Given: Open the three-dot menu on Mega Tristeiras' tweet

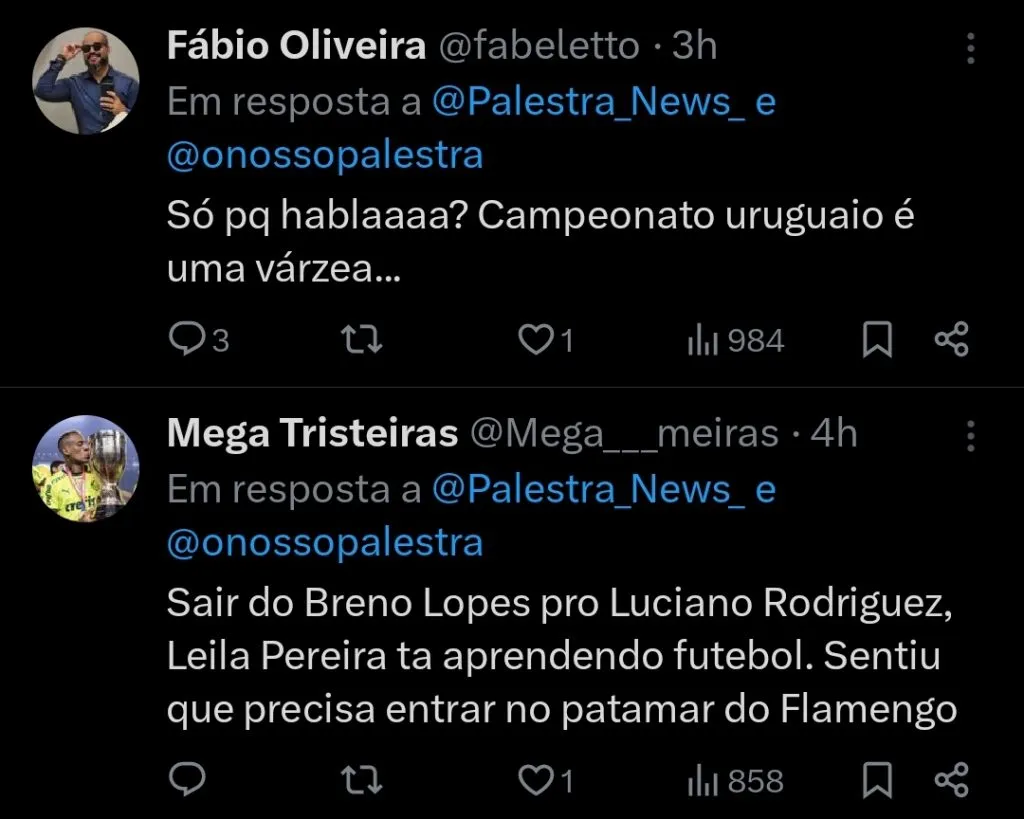Looking at the screenshot, I should pyautogui.click(x=972, y=434).
